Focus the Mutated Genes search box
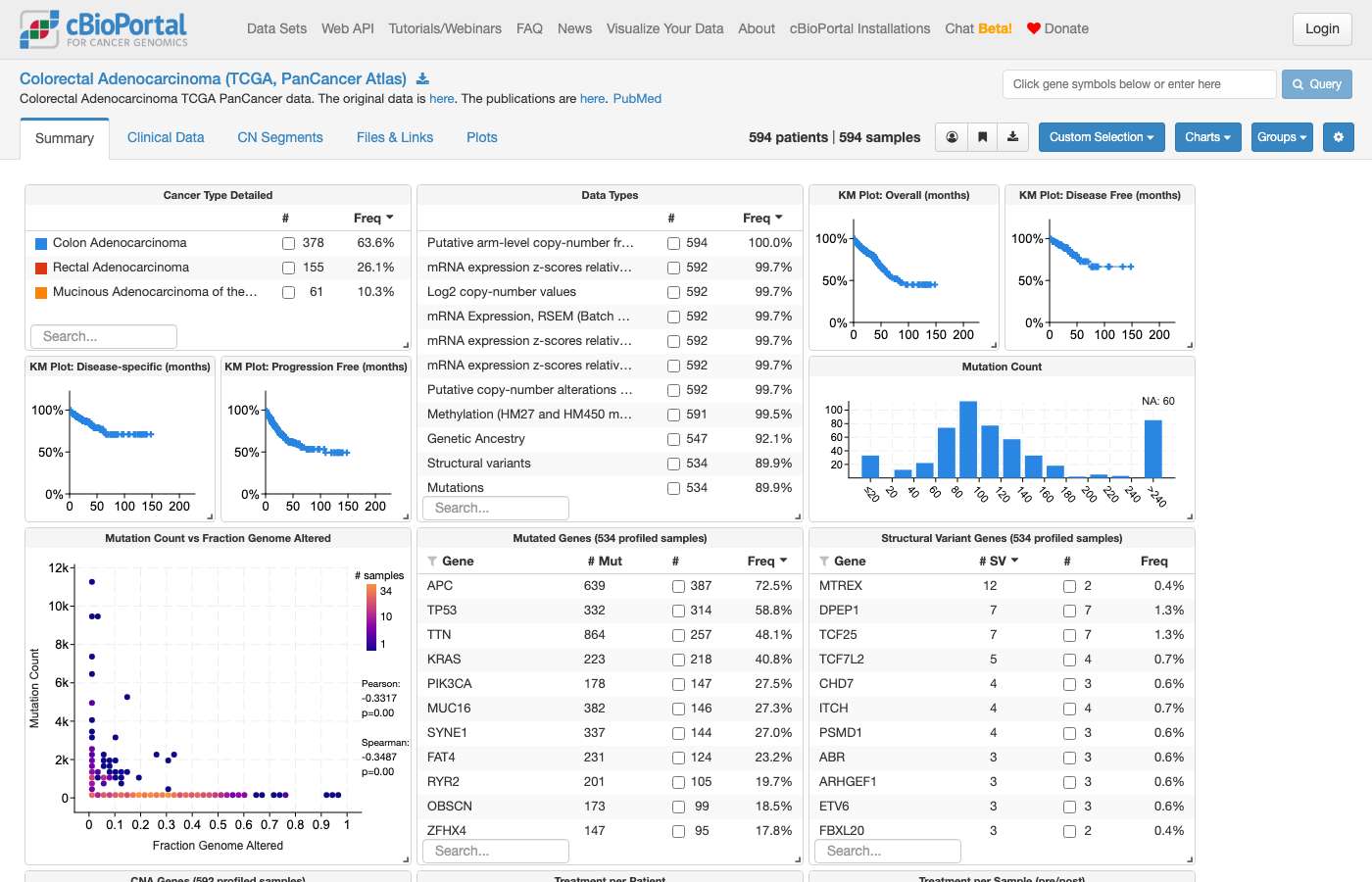The image size is (1372, 882). point(496,851)
